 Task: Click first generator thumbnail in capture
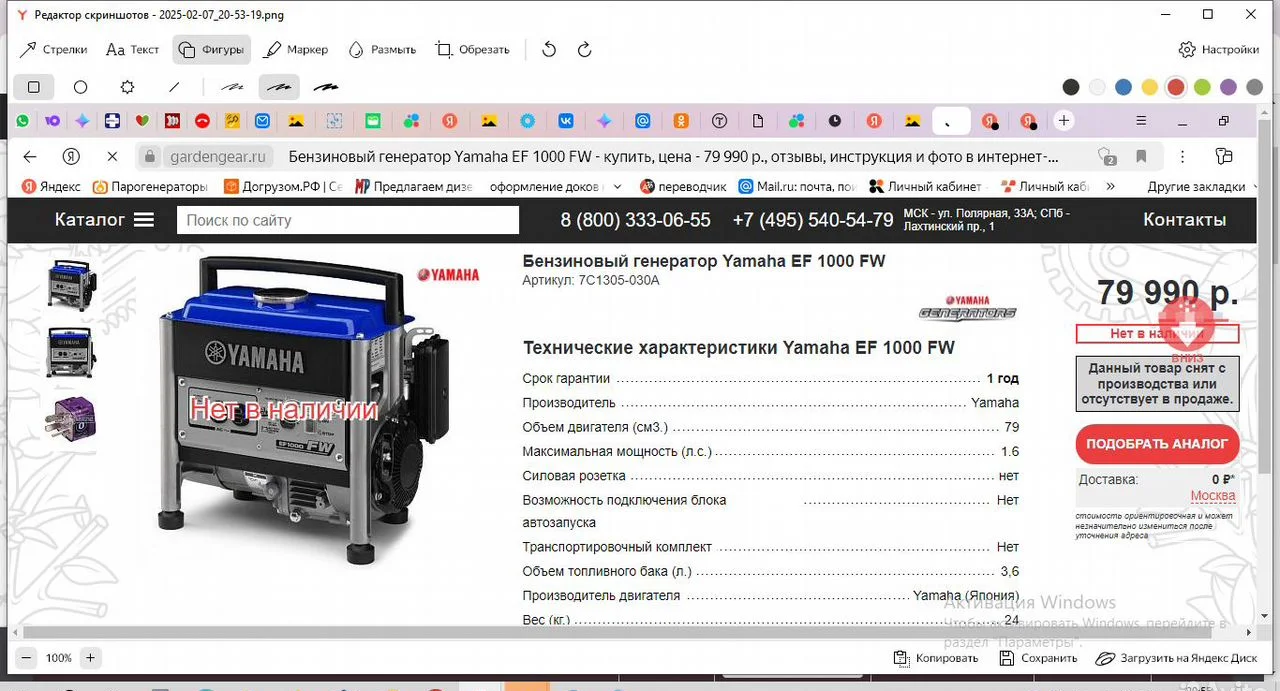pyautogui.click(x=71, y=285)
